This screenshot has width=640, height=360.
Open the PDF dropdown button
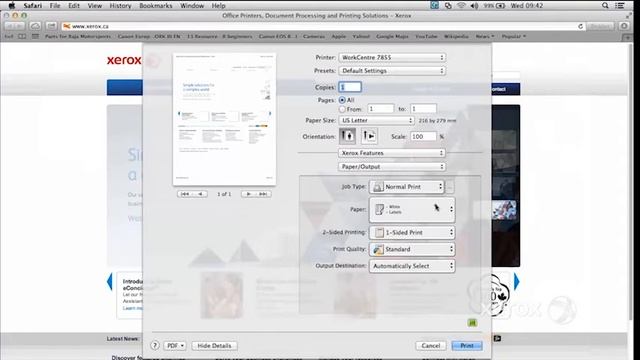pos(175,346)
